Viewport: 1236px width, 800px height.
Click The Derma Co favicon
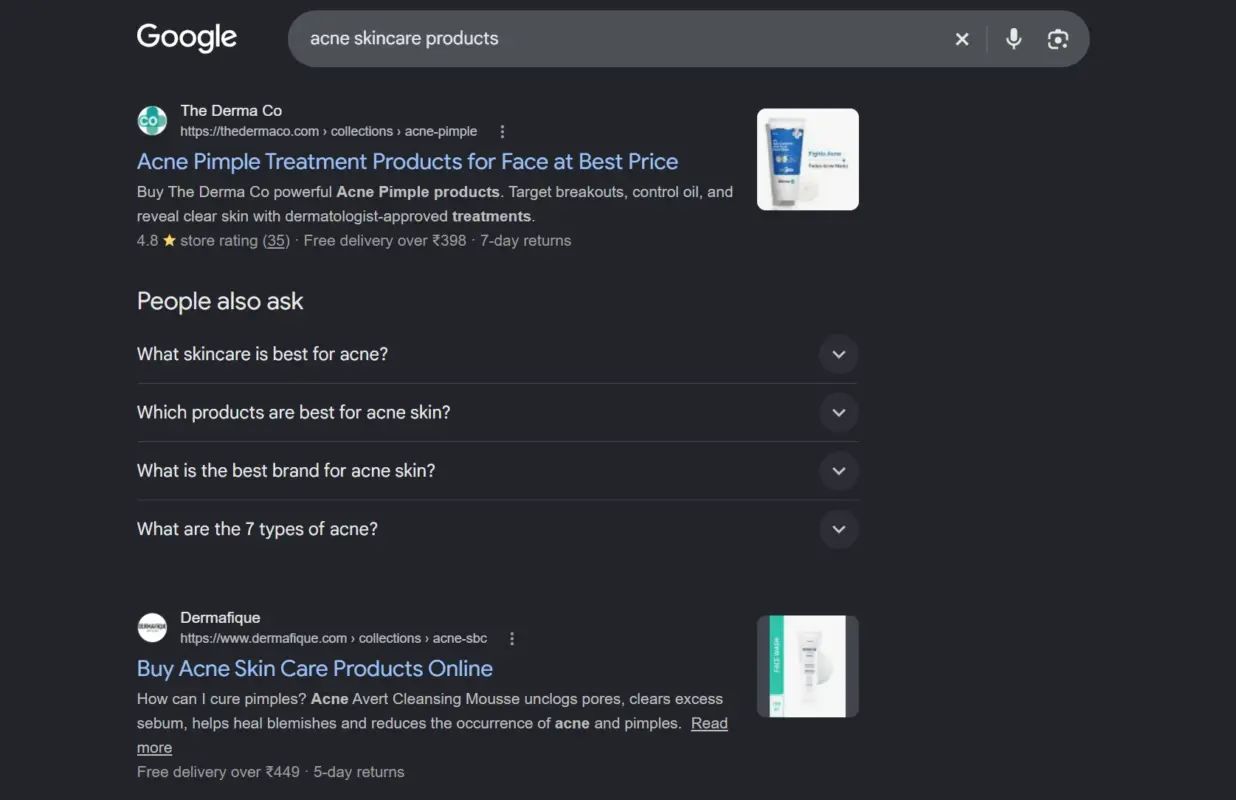coord(152,121)
